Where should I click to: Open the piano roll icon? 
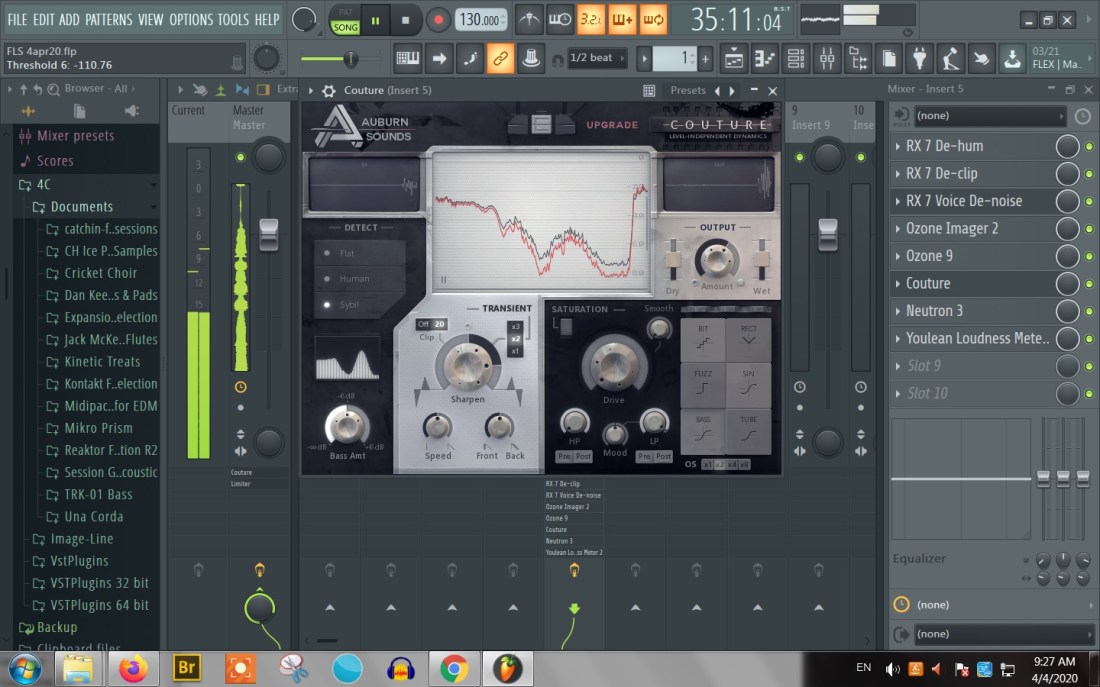pyautogui.click(x=765, y=58)
